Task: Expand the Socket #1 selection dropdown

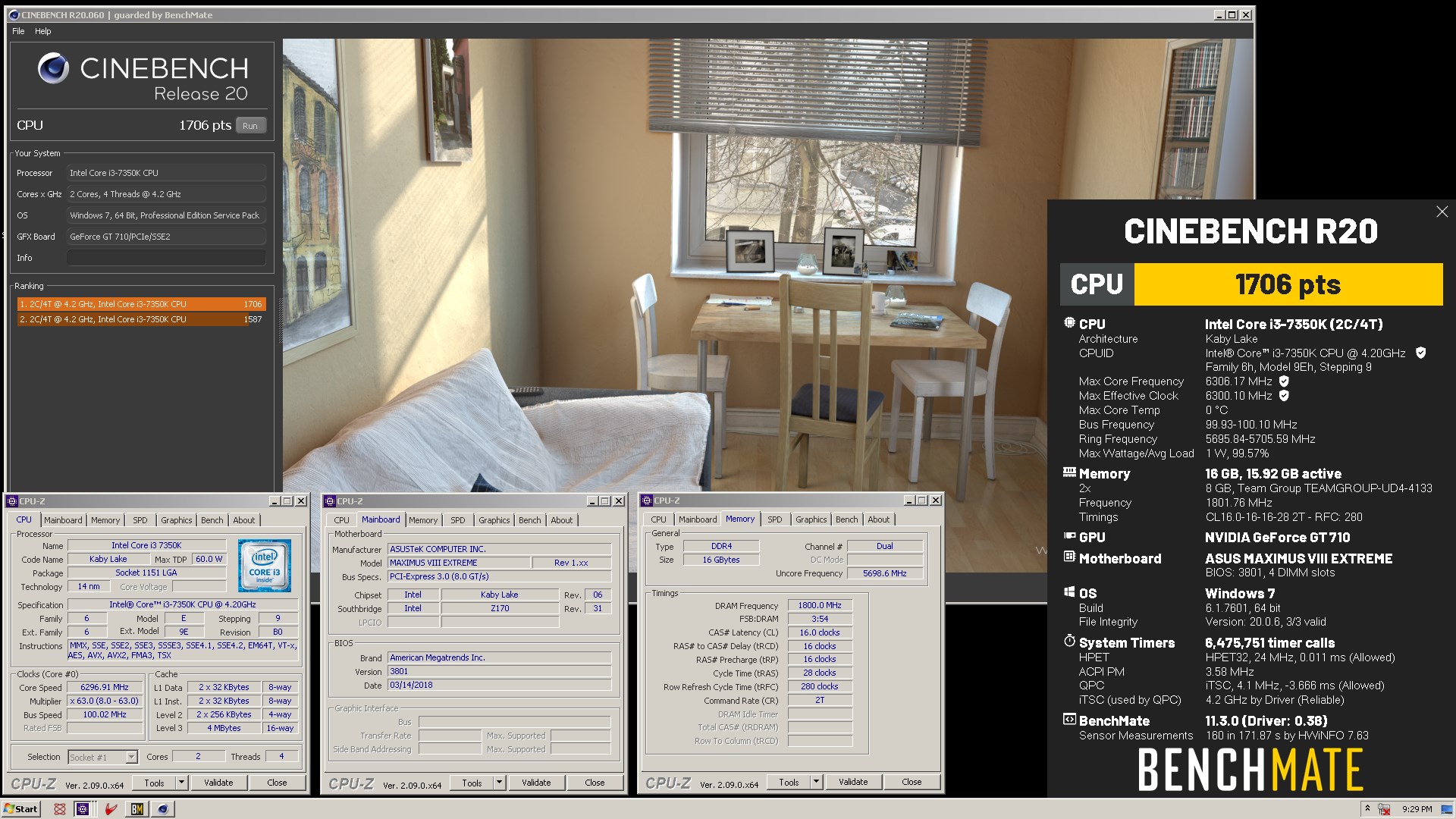Action: 131,757
